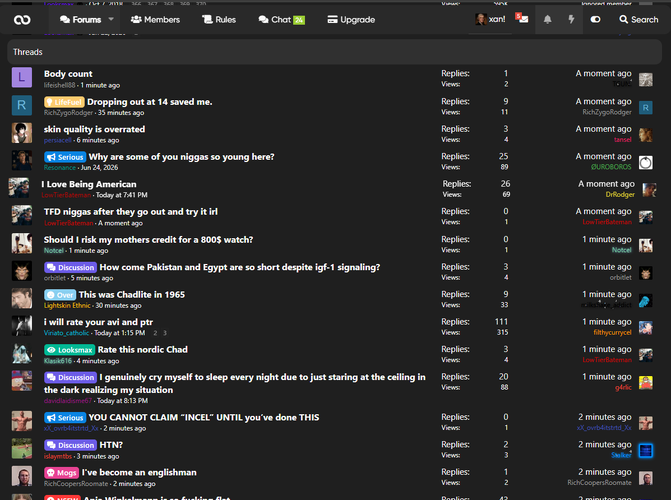Open 'Rate this nordic Chad' thread
This screenshot has height=500, width=671.
pos(143,350)
